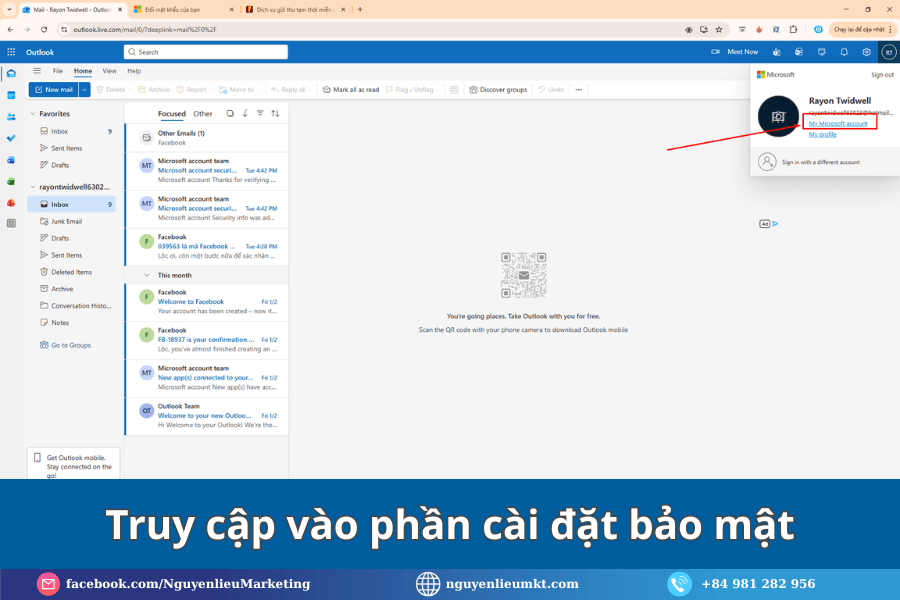Open the View ribbon tab
The width and height of the screenshot is (900, 600).
point(109,71)
